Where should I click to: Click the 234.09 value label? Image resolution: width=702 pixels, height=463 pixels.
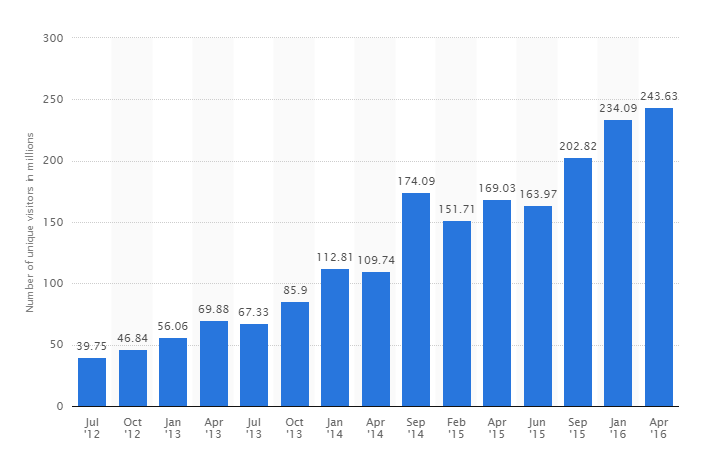click(618, 110)
